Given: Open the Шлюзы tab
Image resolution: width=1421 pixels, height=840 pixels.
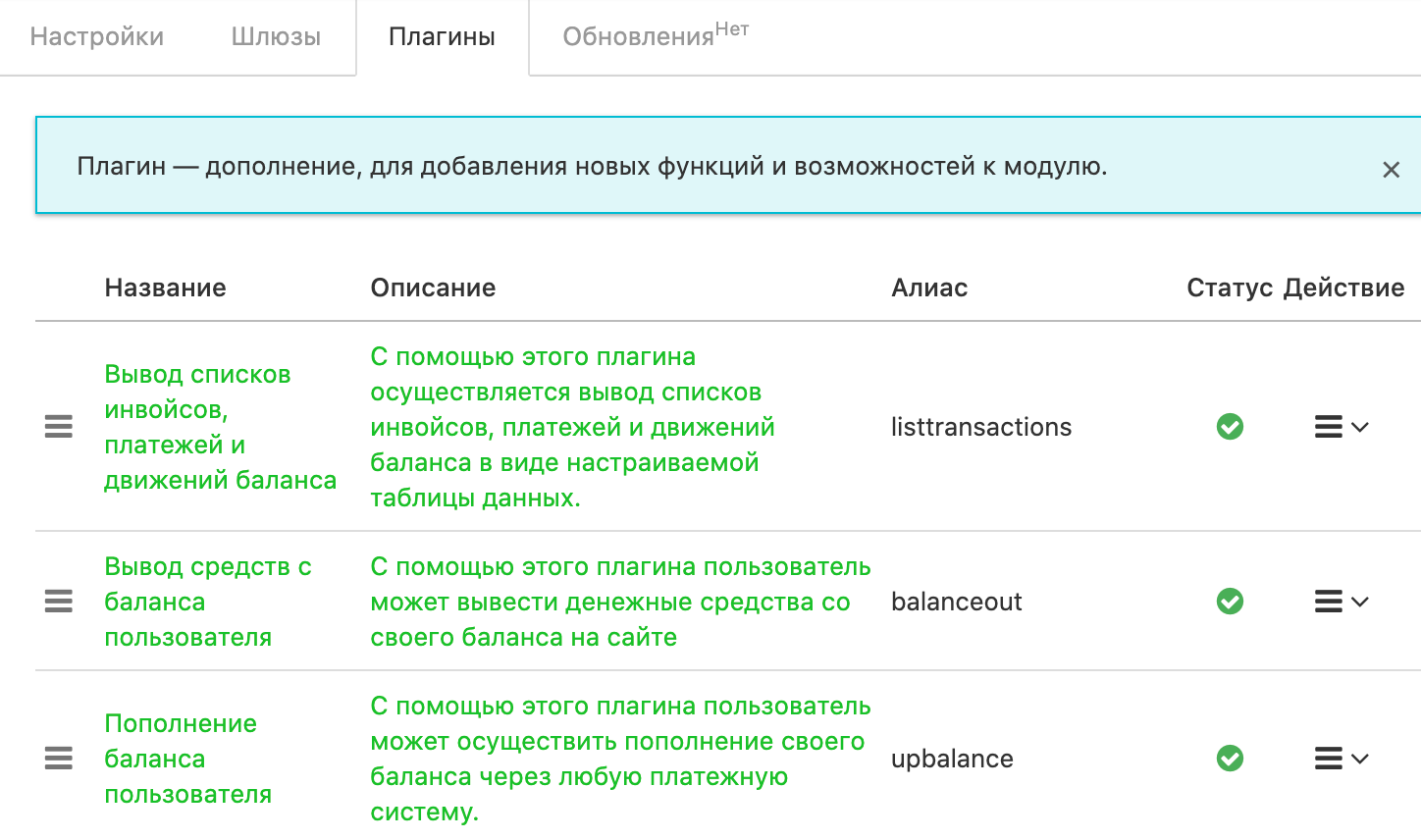Looking at the screenshot, I should [276, 37].
